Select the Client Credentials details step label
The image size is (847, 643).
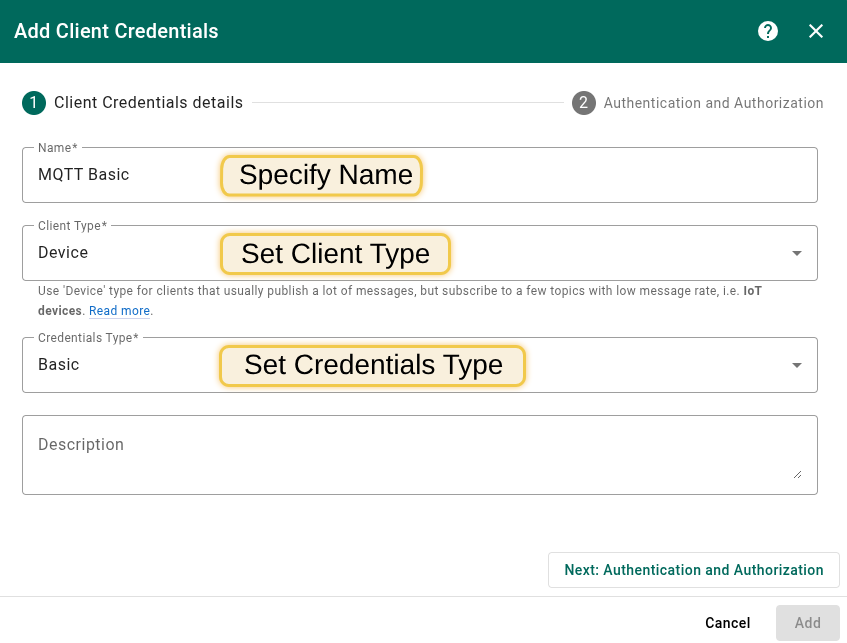148,103
